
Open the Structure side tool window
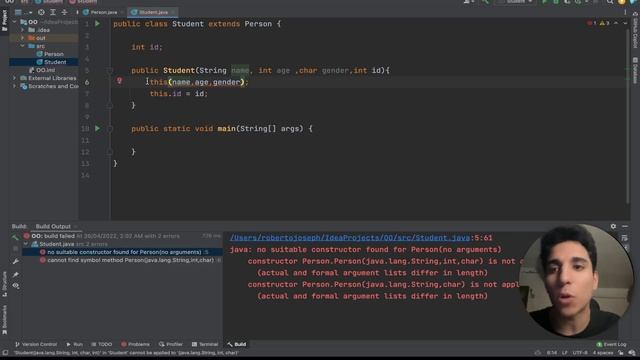pos(4,284)
